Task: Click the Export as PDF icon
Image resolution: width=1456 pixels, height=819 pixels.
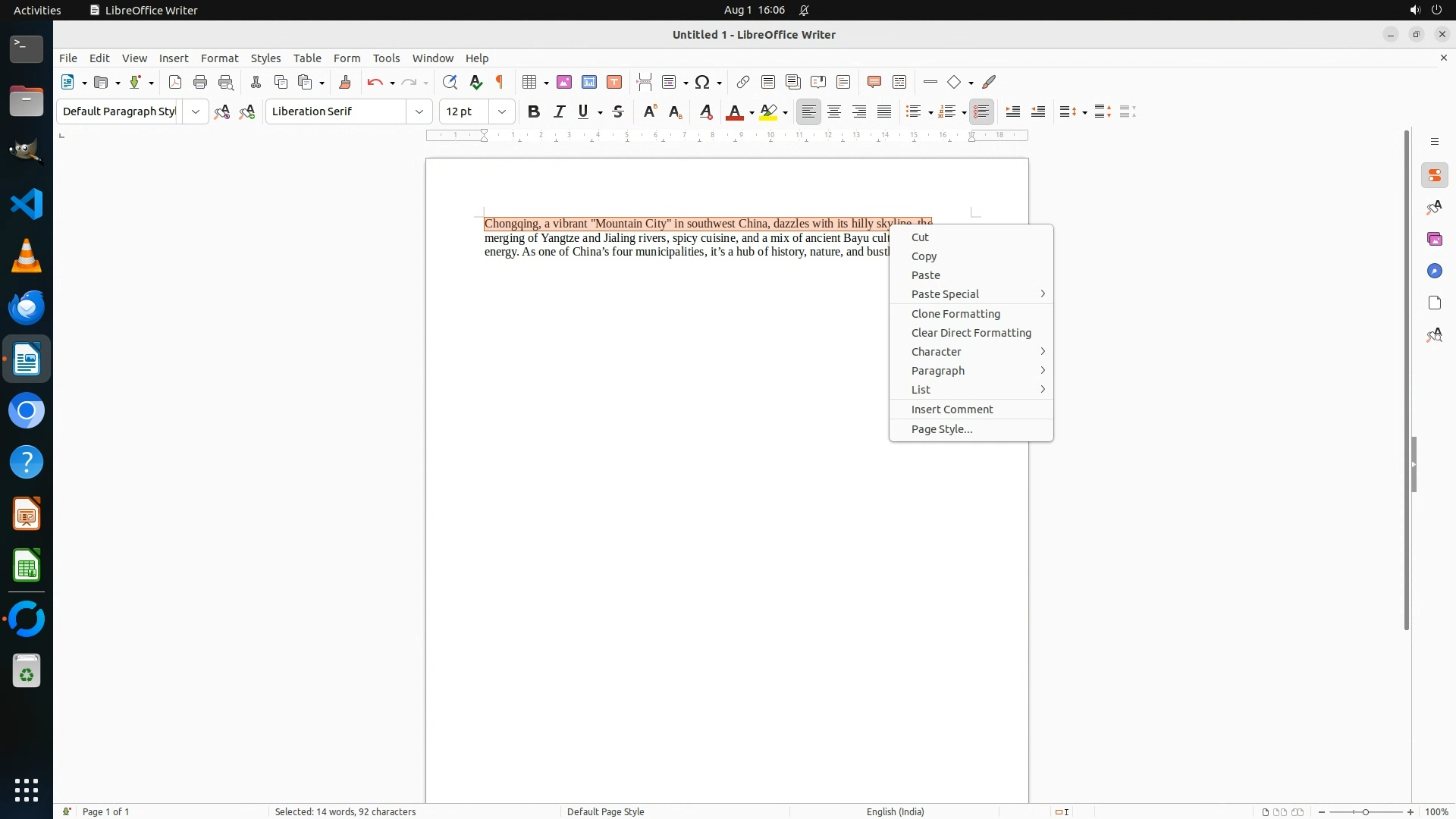Action: point(175,83)
